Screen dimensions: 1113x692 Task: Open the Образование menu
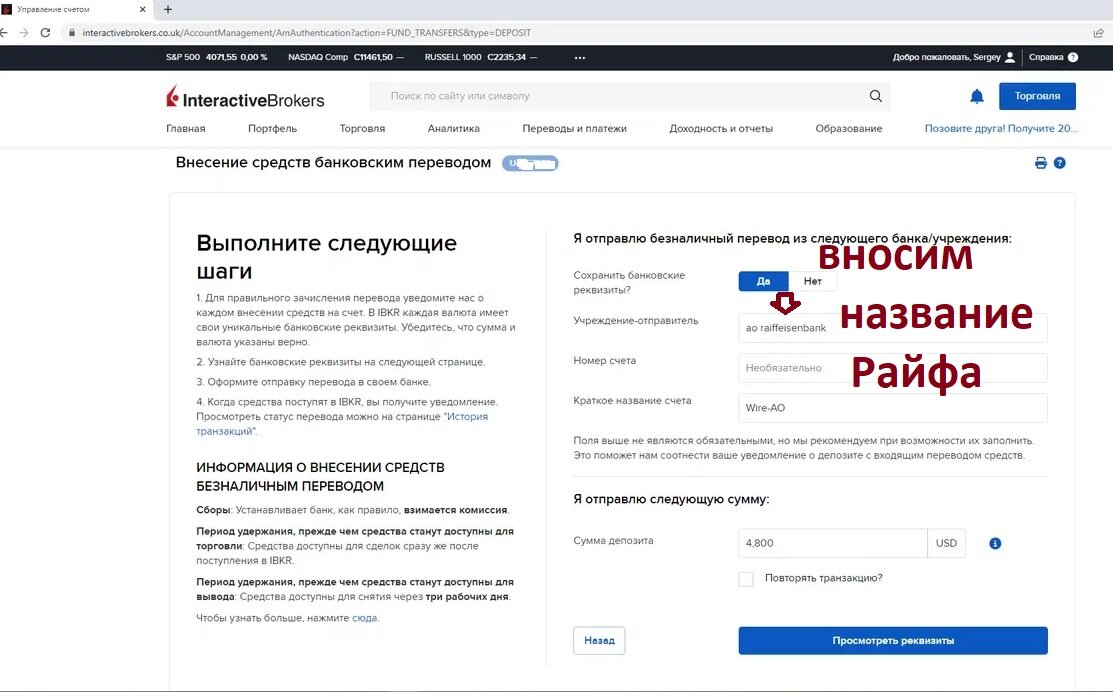point(848,128)
